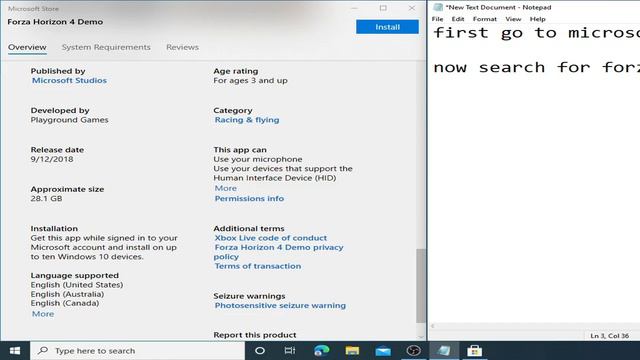Maximize the Microsoft Store window

coord(383,8)
